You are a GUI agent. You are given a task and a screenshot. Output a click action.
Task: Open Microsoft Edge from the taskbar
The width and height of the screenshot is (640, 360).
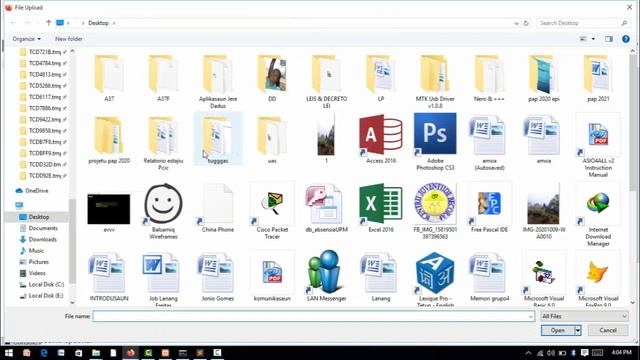44,353
